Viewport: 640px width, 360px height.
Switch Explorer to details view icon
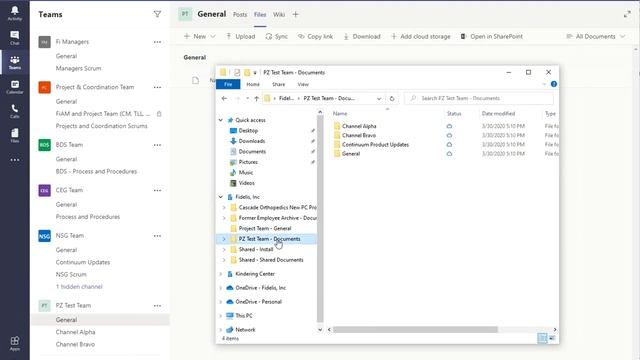click(x=542, y=338)
